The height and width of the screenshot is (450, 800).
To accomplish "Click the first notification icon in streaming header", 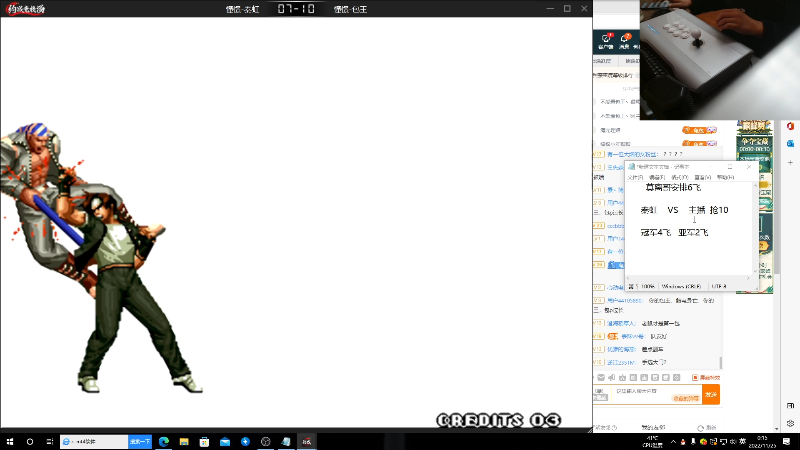I will coord(606,41).
